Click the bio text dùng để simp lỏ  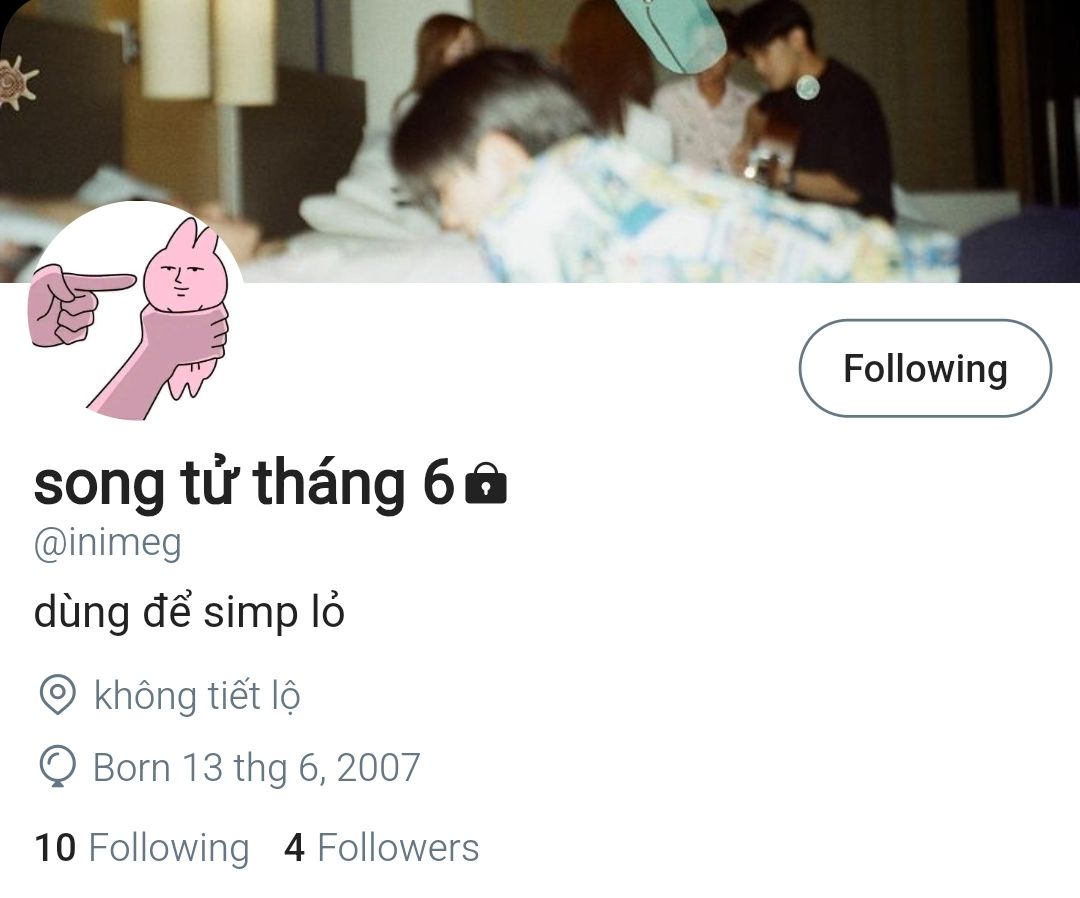pyautogui.click(x=189, y=612)
